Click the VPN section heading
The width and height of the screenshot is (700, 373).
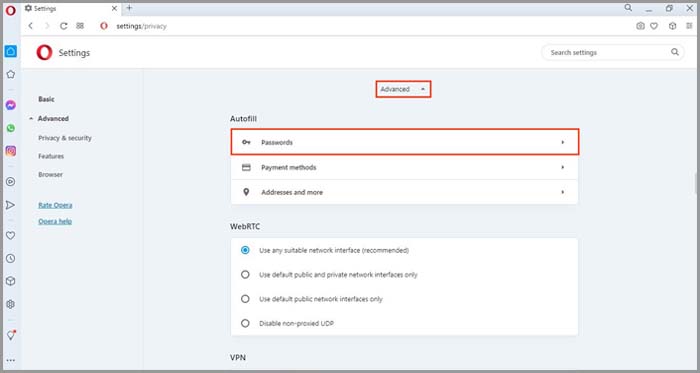(x=238, y=358)
